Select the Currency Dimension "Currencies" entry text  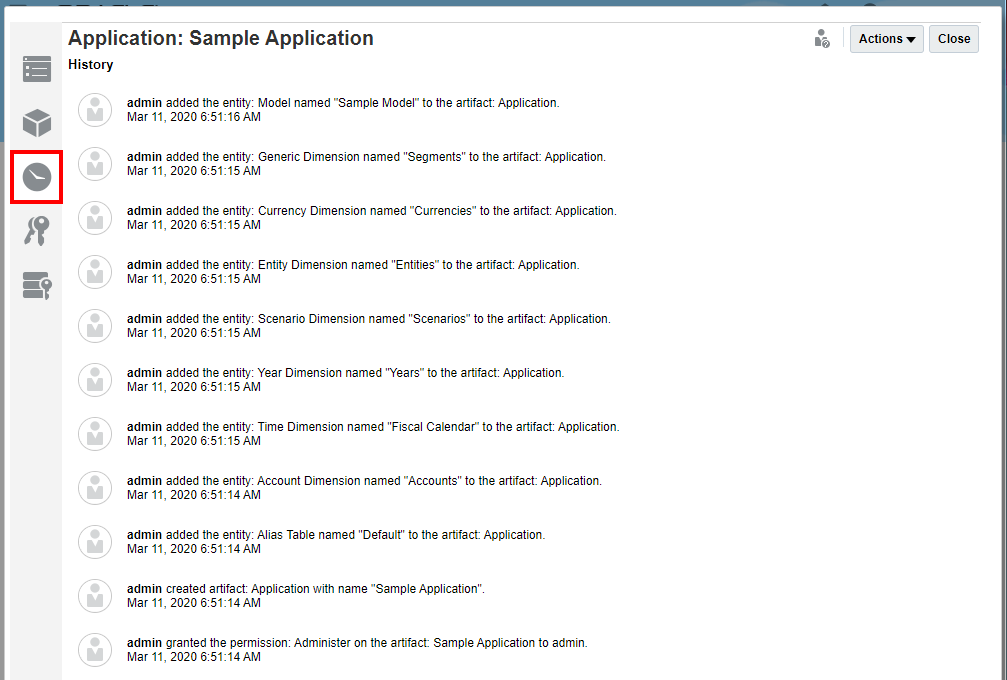(371, 211)
